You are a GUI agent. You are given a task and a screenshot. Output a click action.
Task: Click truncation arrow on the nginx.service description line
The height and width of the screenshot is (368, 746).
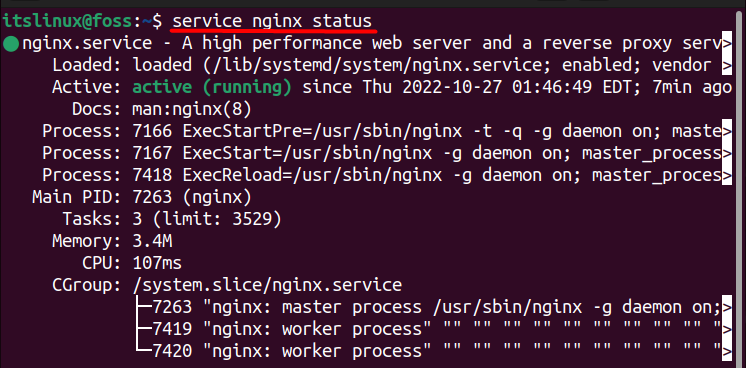[726, 43]
